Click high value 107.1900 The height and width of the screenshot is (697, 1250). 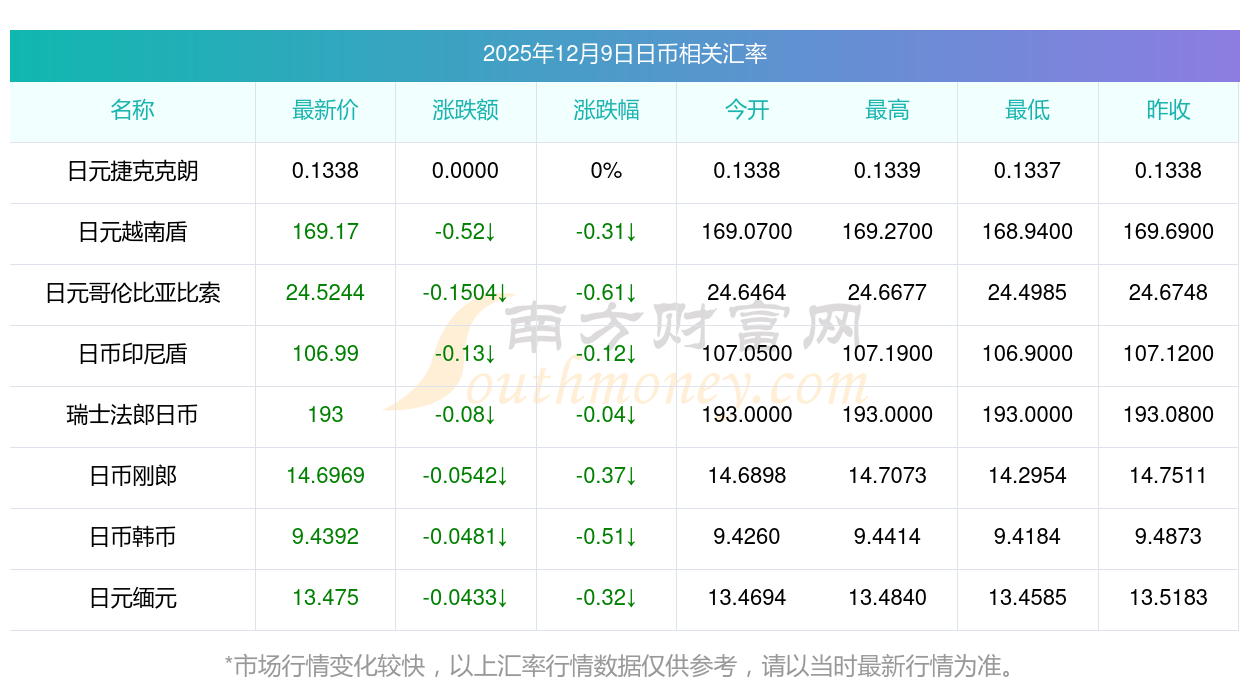887,354
